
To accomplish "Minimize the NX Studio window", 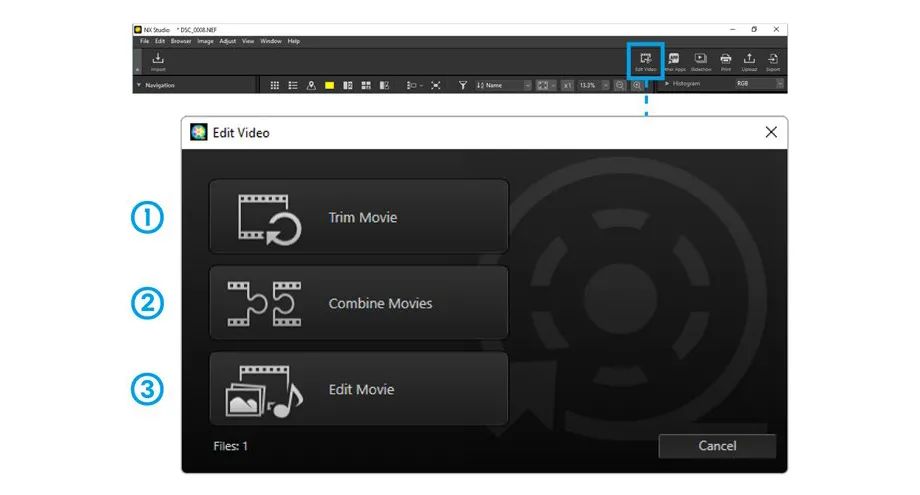I will pyautogui.click(x=732, y=29).
